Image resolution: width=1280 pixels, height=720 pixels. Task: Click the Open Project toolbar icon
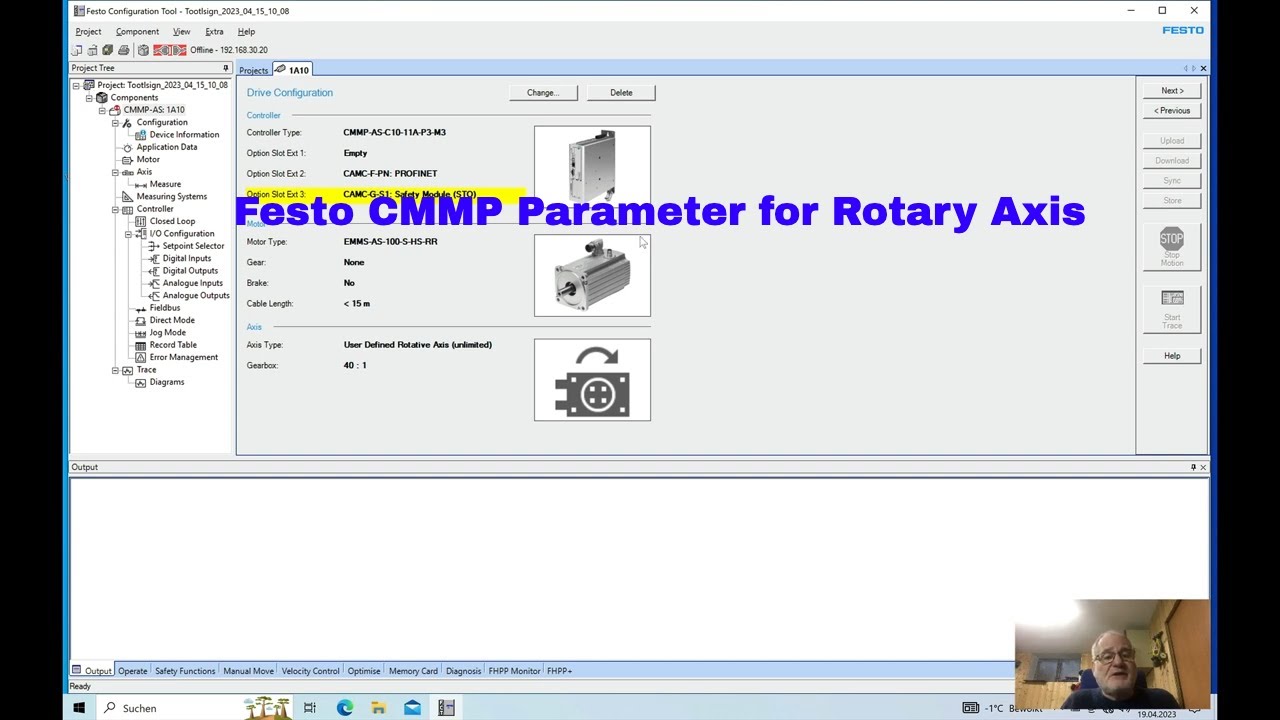[x=92, y=50]
